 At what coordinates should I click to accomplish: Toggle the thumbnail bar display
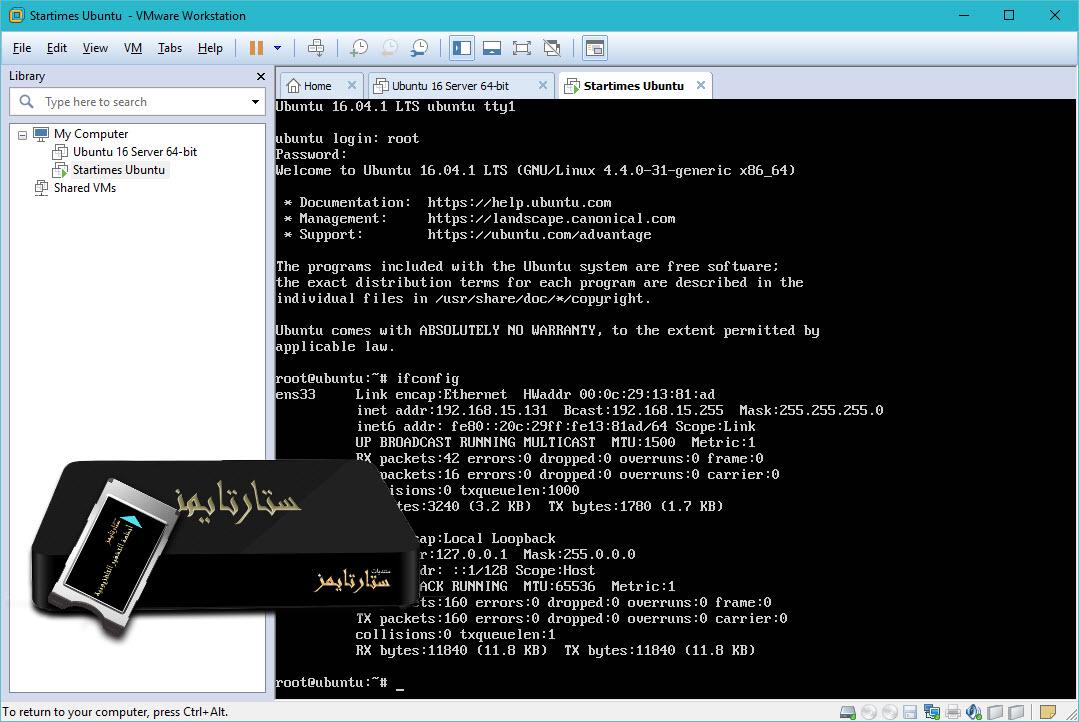tap(491, 47)
